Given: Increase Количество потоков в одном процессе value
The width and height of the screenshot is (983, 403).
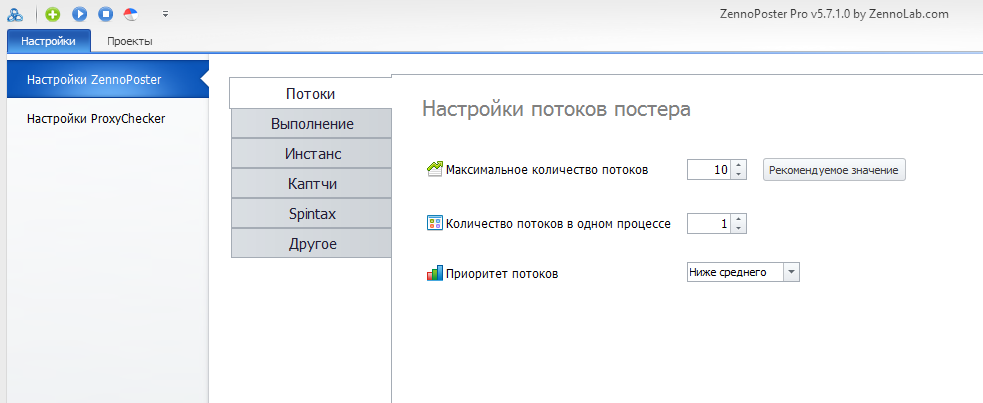Looking at the screenshot, I should (739, 219).
